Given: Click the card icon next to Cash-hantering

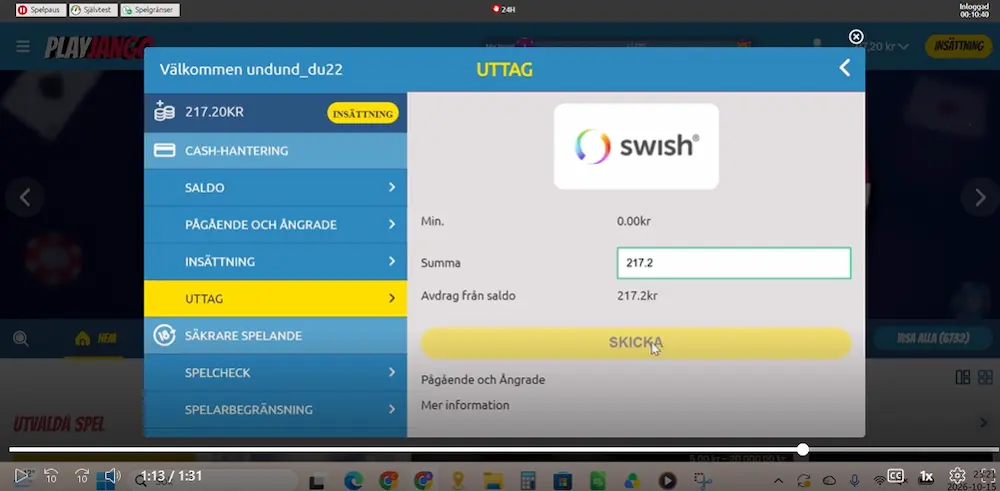Looking at the screenshot, I should [x=165, y=150].
